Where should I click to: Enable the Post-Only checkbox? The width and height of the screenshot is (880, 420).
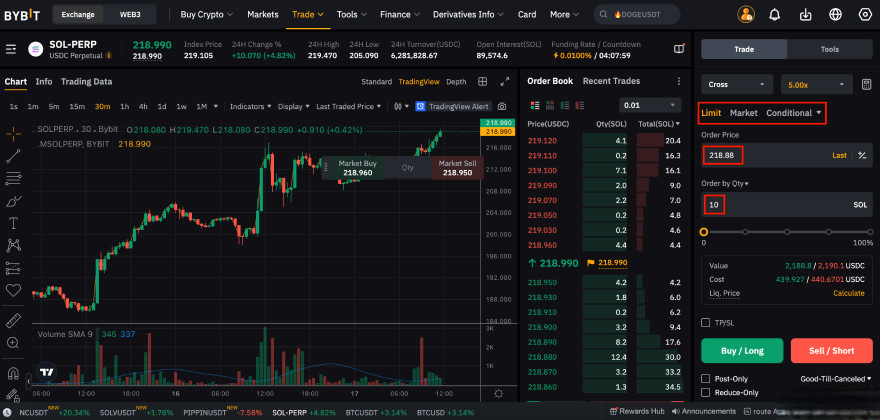tap(706, 379)
